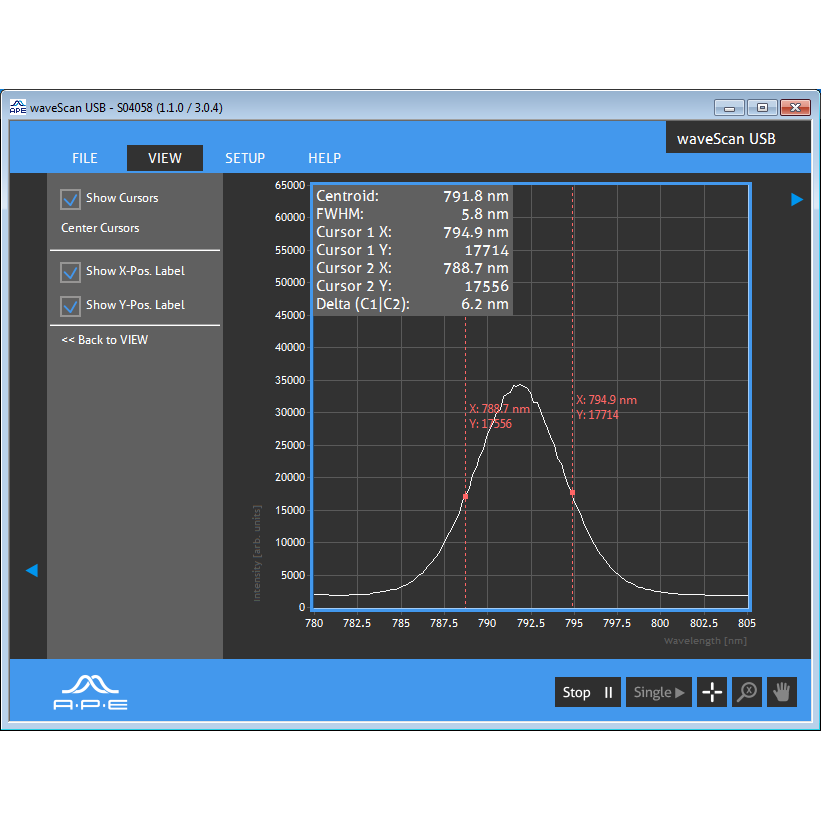Disable the Show Y-Pos. Label checkbox

(71, 306)
